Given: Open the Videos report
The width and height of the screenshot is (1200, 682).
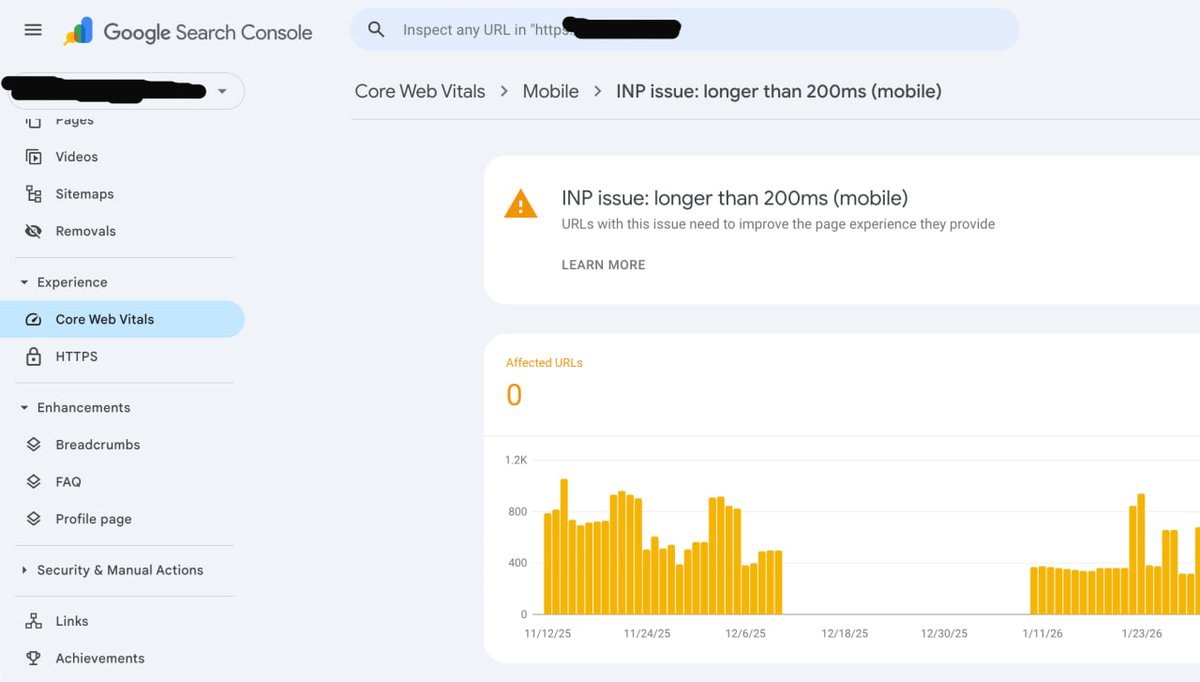Looking at the screenshot, I should point(77,157).
